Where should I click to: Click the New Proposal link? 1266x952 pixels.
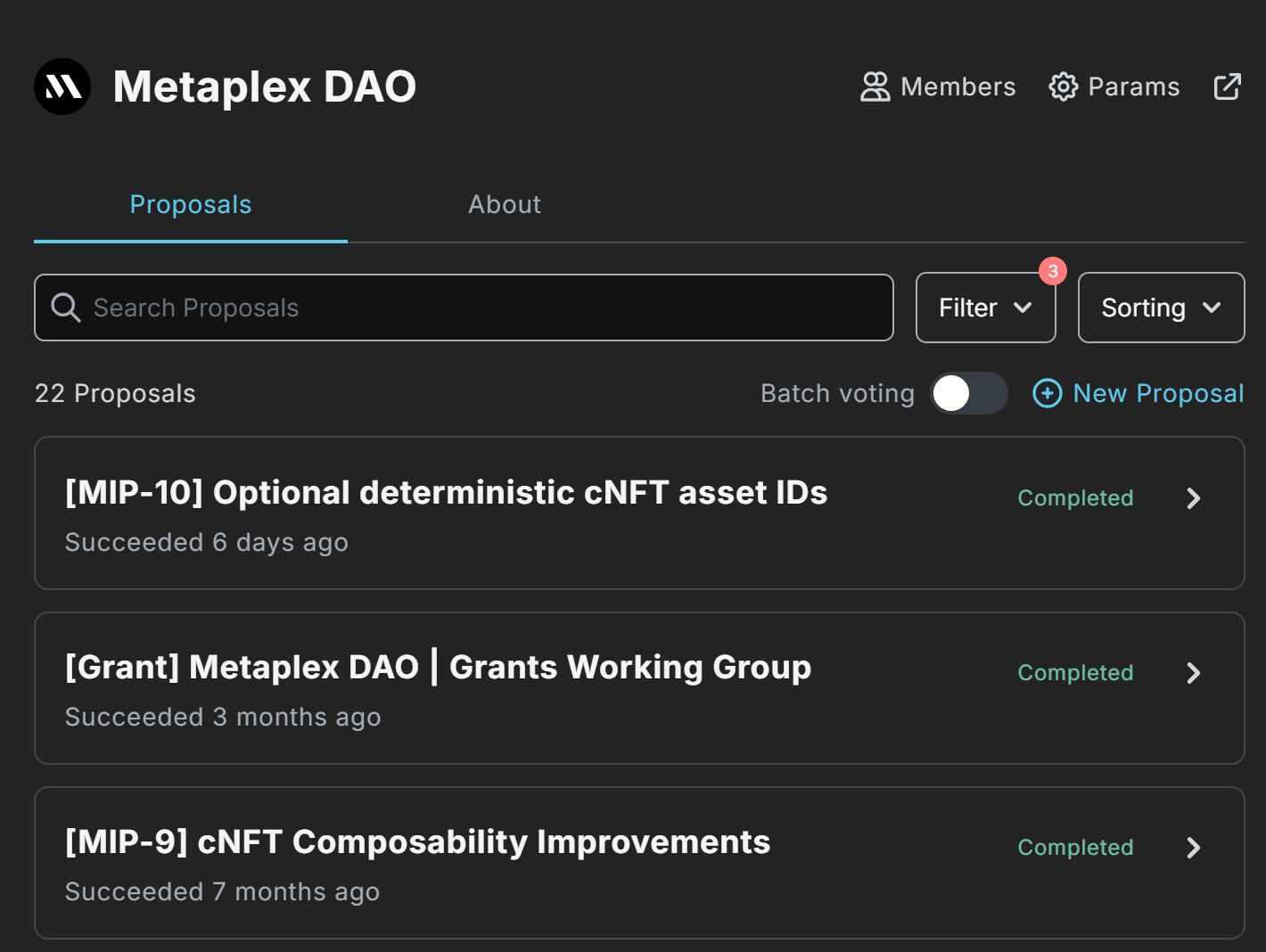click(x=1158, y=393)
